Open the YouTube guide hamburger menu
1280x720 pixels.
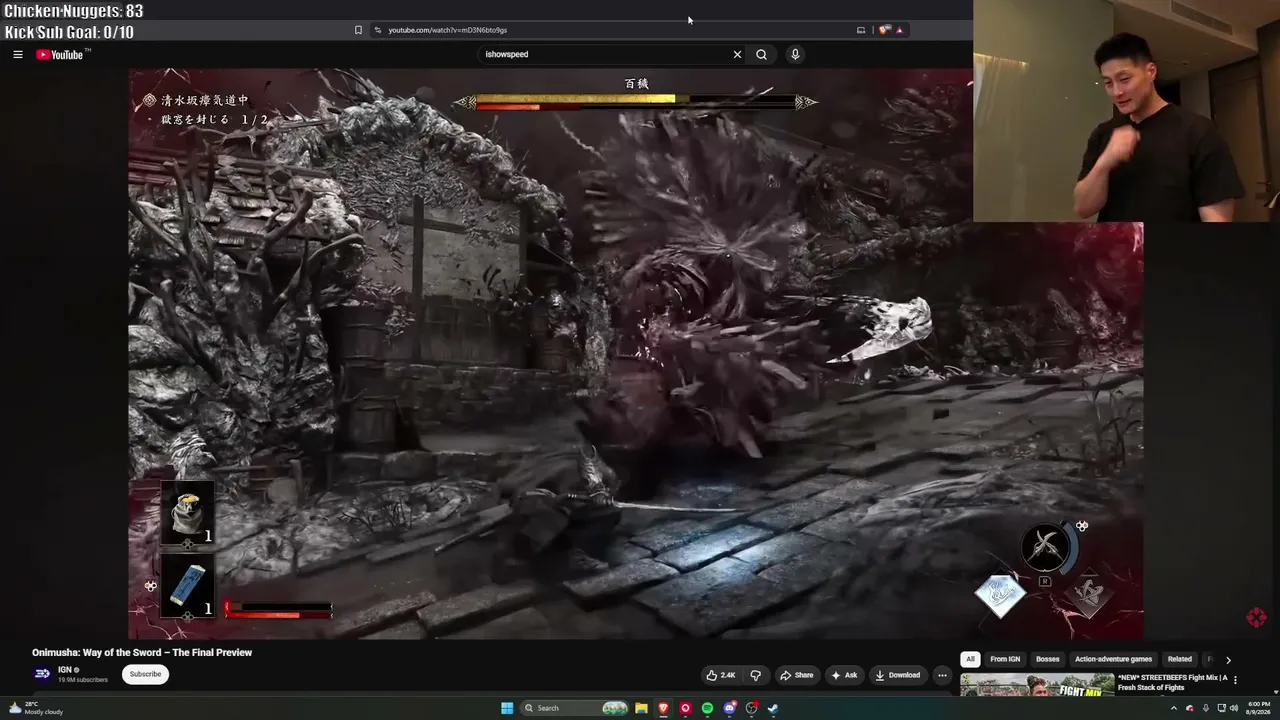click(18, 54)
